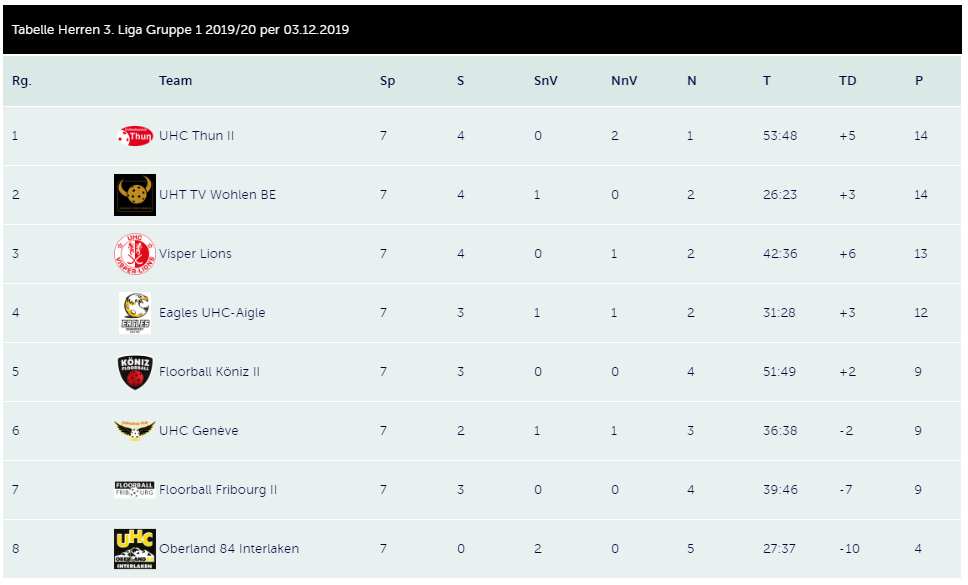Screen dimensions: 968x585
Task: Click the Floorball Köniz shield logo
Action: 135,372
